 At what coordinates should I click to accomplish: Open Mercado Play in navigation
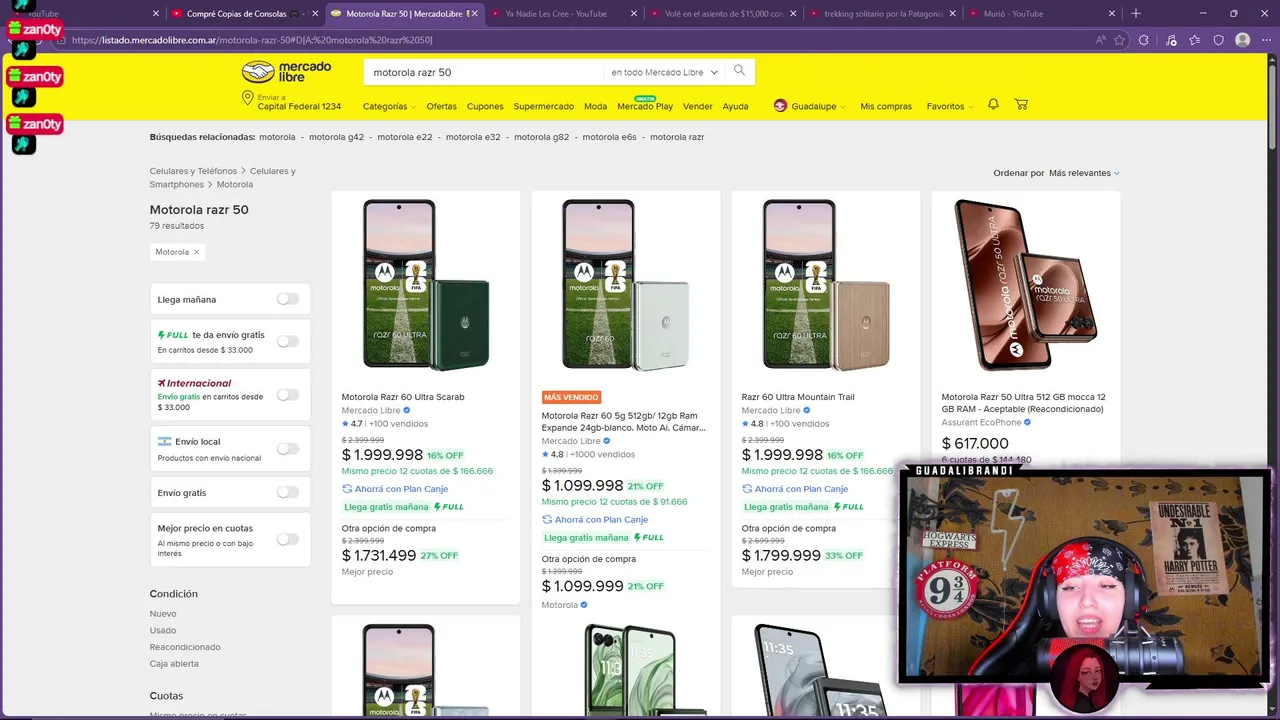645,106
